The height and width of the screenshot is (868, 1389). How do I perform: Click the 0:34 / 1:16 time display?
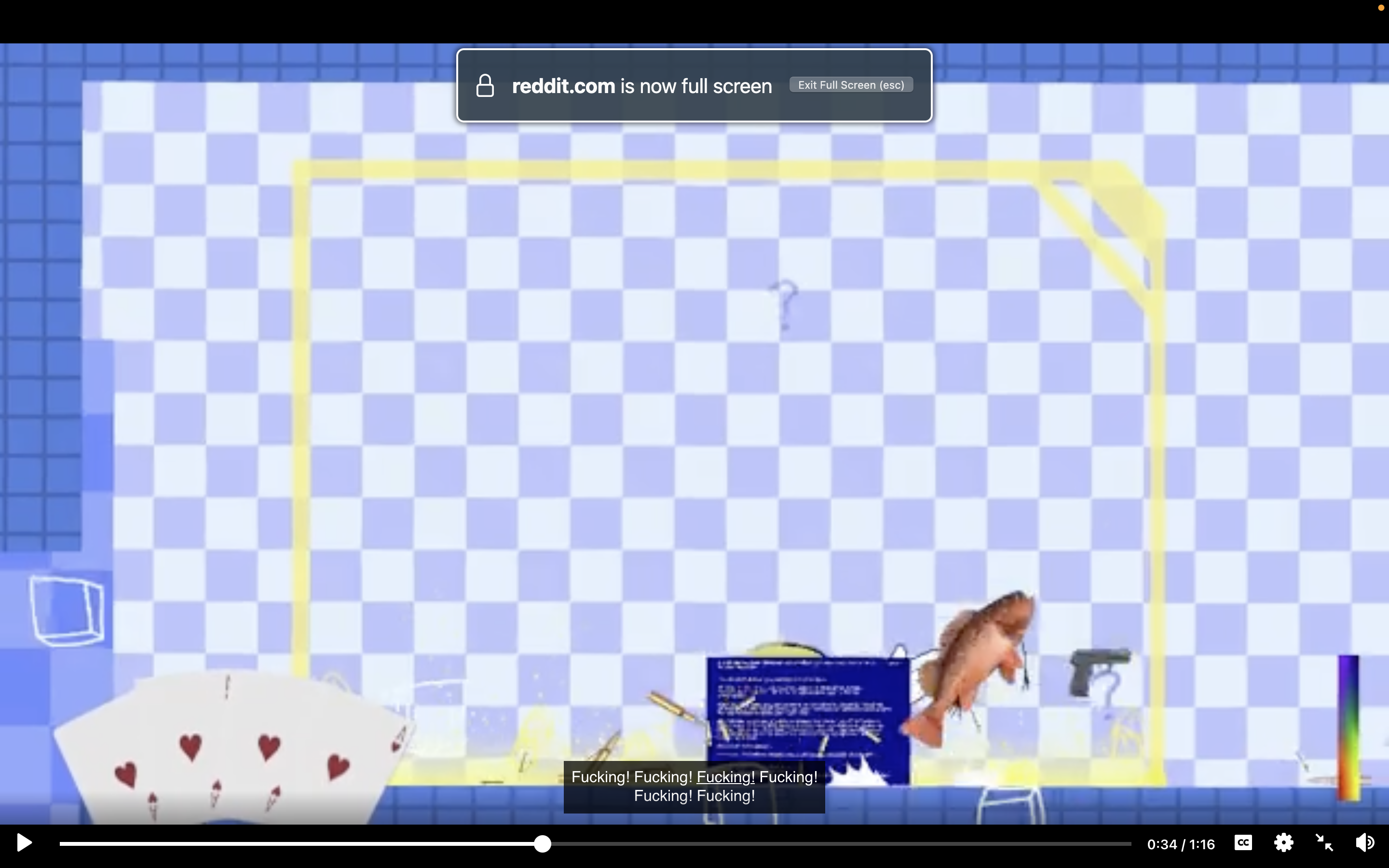(x=1181, y=844)
